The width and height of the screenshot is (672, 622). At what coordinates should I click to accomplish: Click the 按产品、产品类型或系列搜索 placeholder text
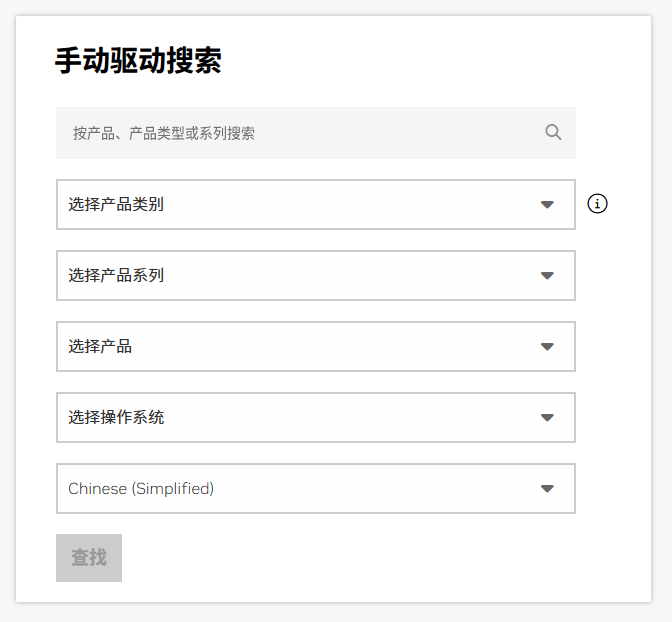(x=164, y=133)
